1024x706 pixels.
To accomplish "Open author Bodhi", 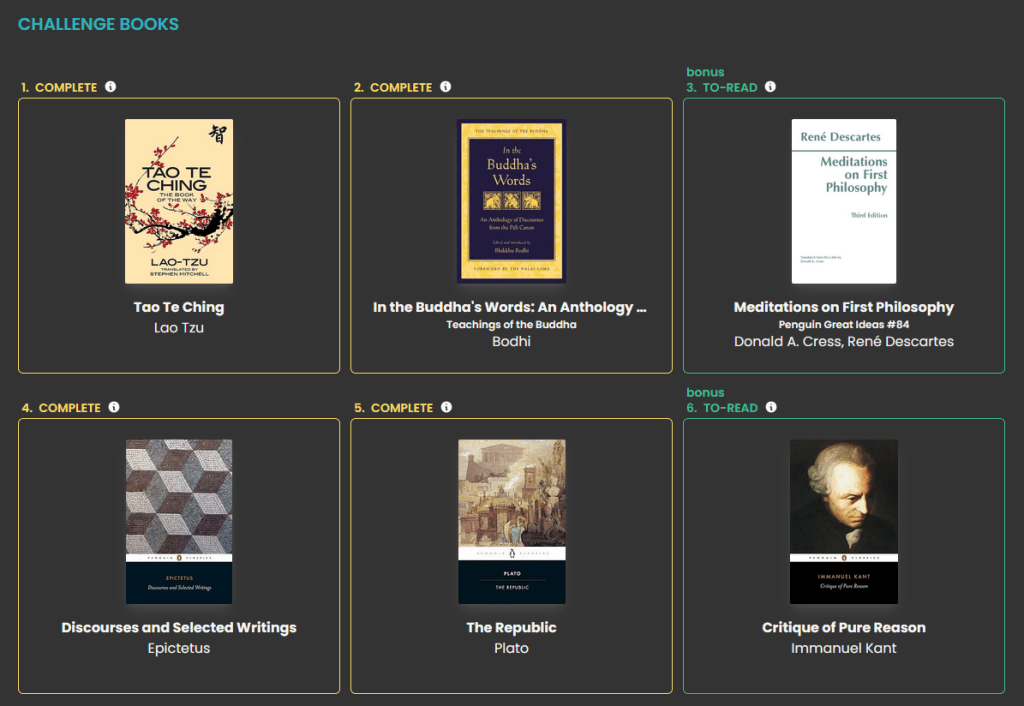I will coord(511,341).
